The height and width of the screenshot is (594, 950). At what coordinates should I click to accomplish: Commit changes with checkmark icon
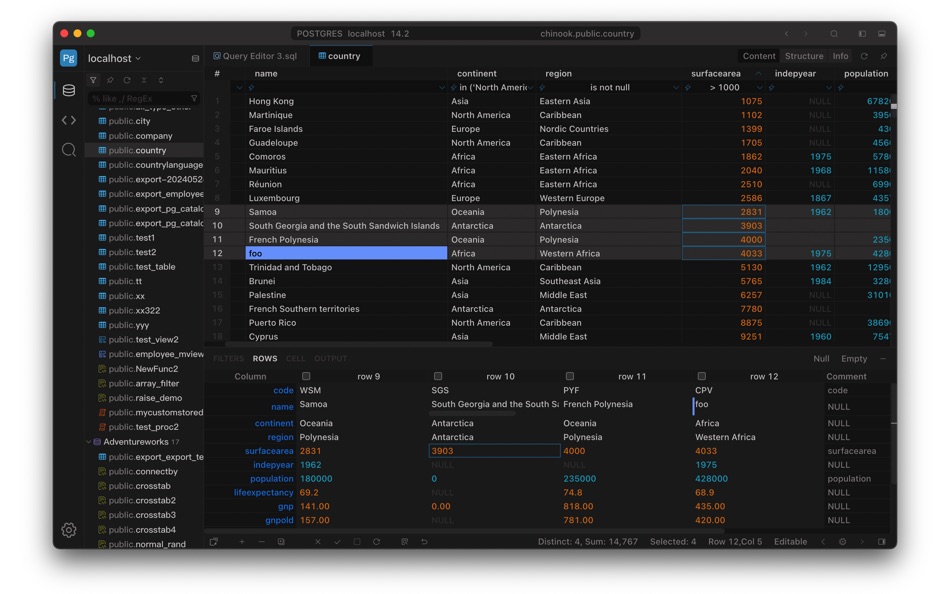pyautogui.click(x=337, y=541)
